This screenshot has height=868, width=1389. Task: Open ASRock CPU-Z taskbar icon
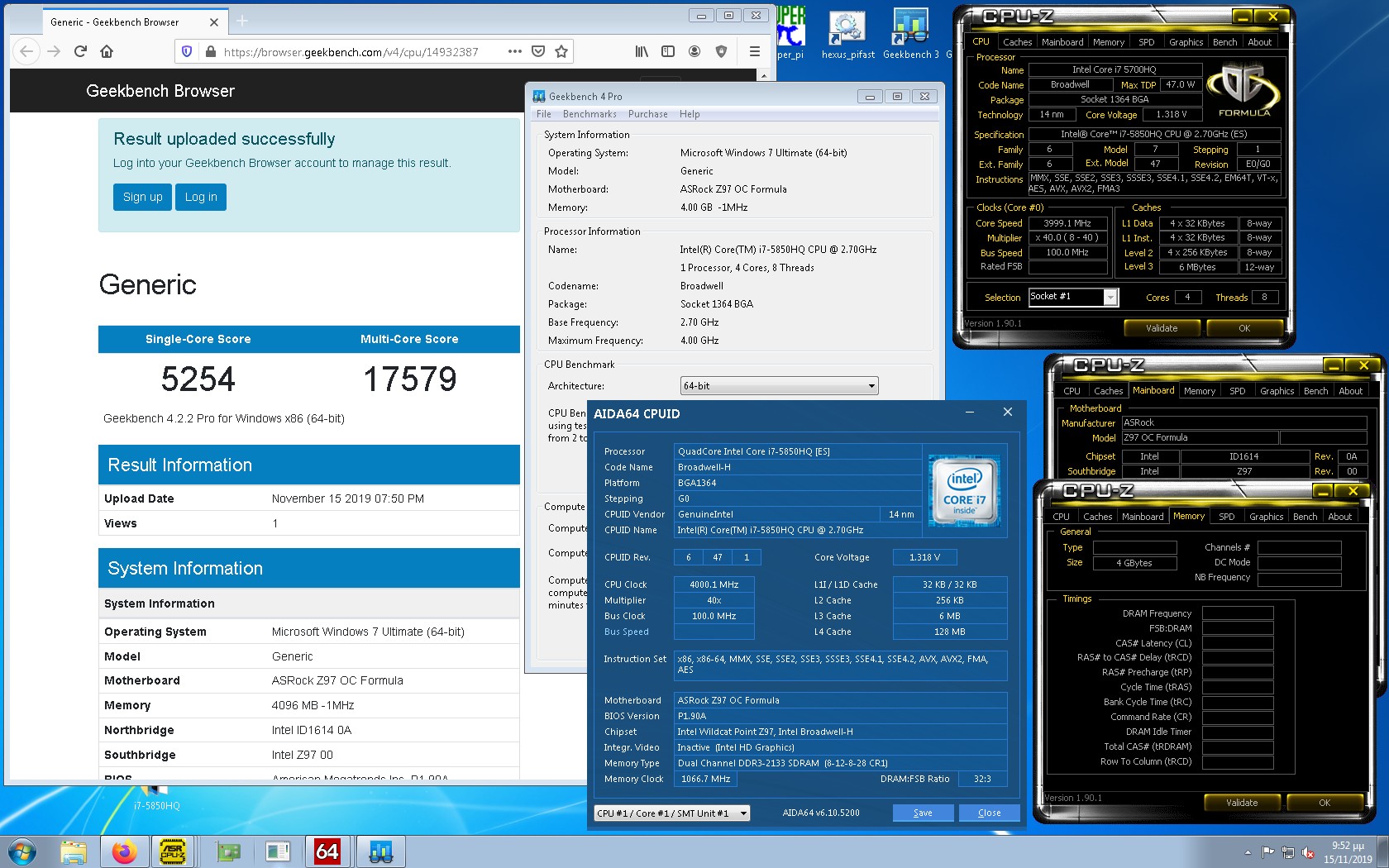tap(172, 851)
